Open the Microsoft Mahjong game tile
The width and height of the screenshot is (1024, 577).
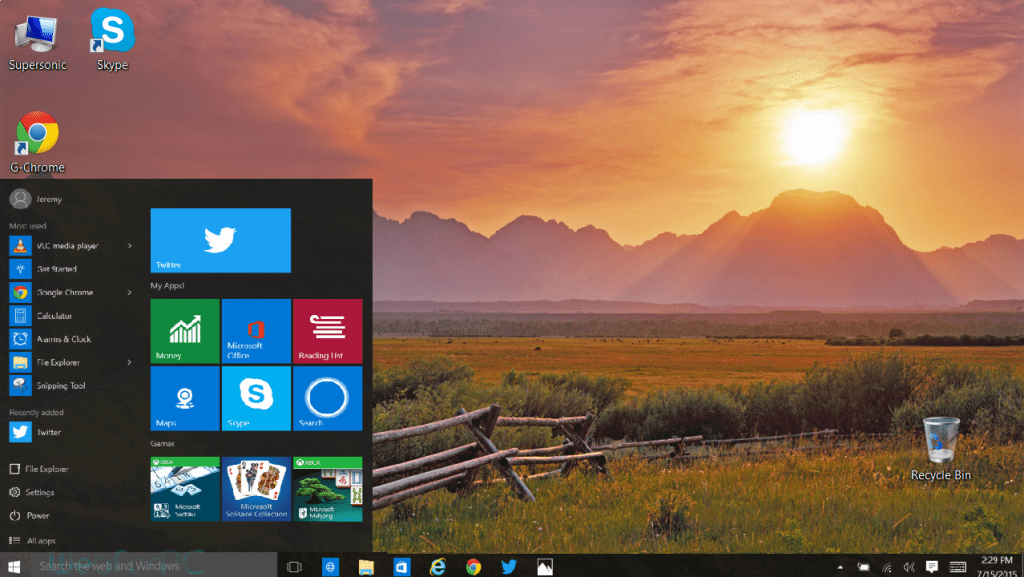(328, 489)
